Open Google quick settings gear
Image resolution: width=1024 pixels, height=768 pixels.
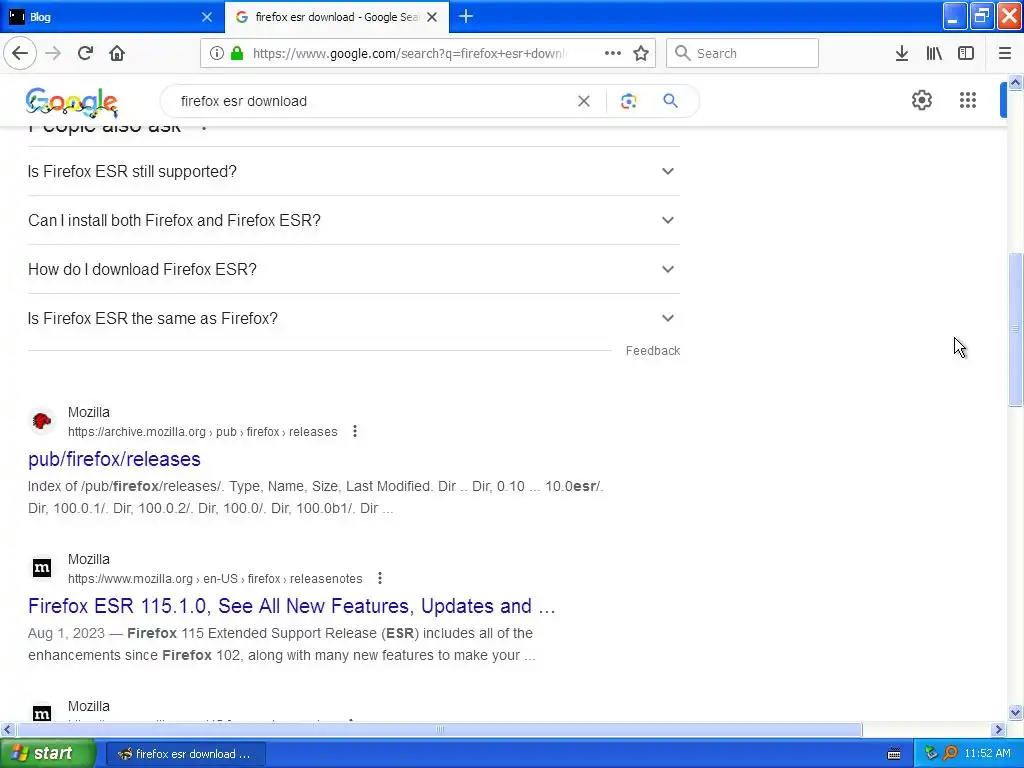921,100
